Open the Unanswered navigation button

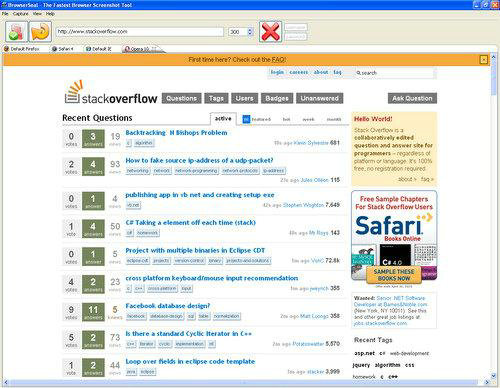click(319, 98)
